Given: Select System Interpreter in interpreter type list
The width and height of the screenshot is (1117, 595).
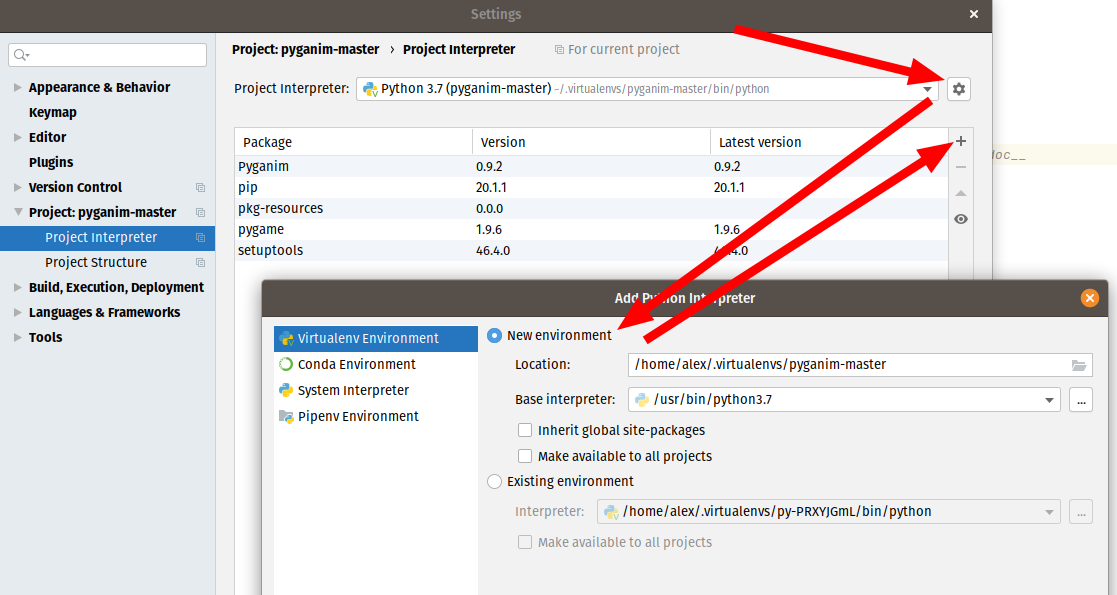Looking at the screenshot, I should (375, 390).
